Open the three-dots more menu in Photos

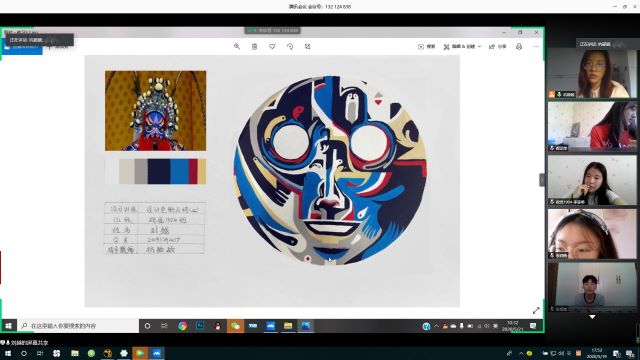[536, 47]
